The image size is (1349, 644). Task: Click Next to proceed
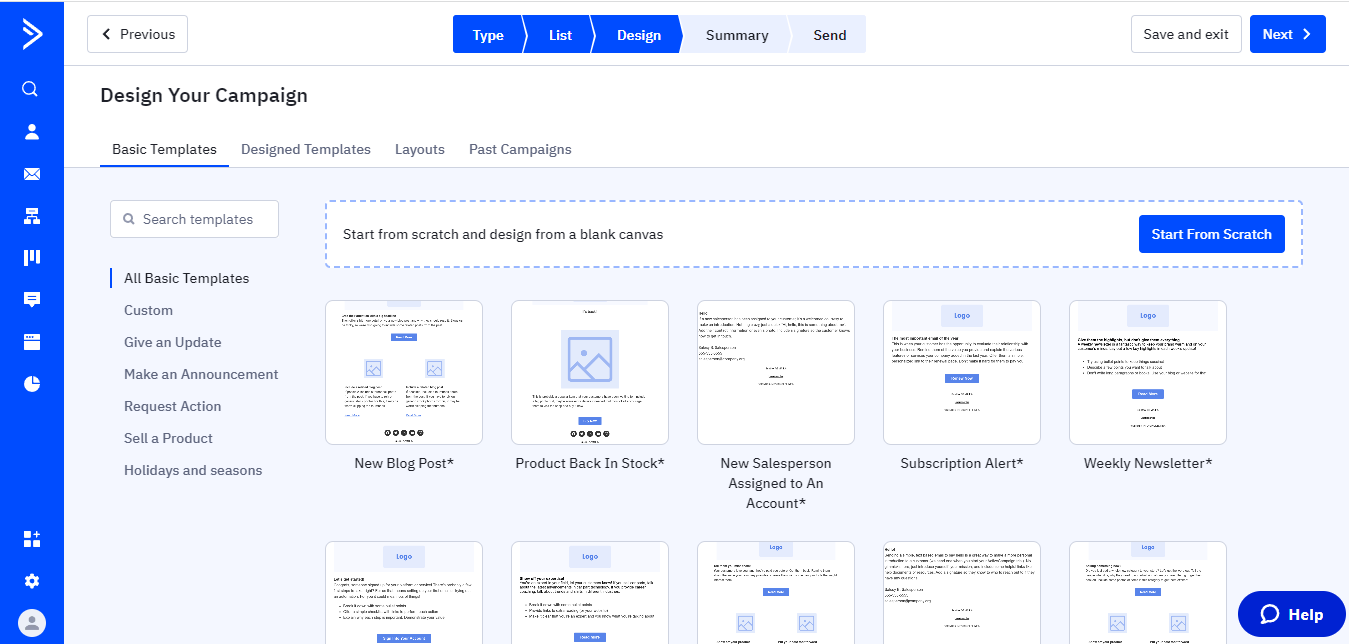coord(1288,34)
